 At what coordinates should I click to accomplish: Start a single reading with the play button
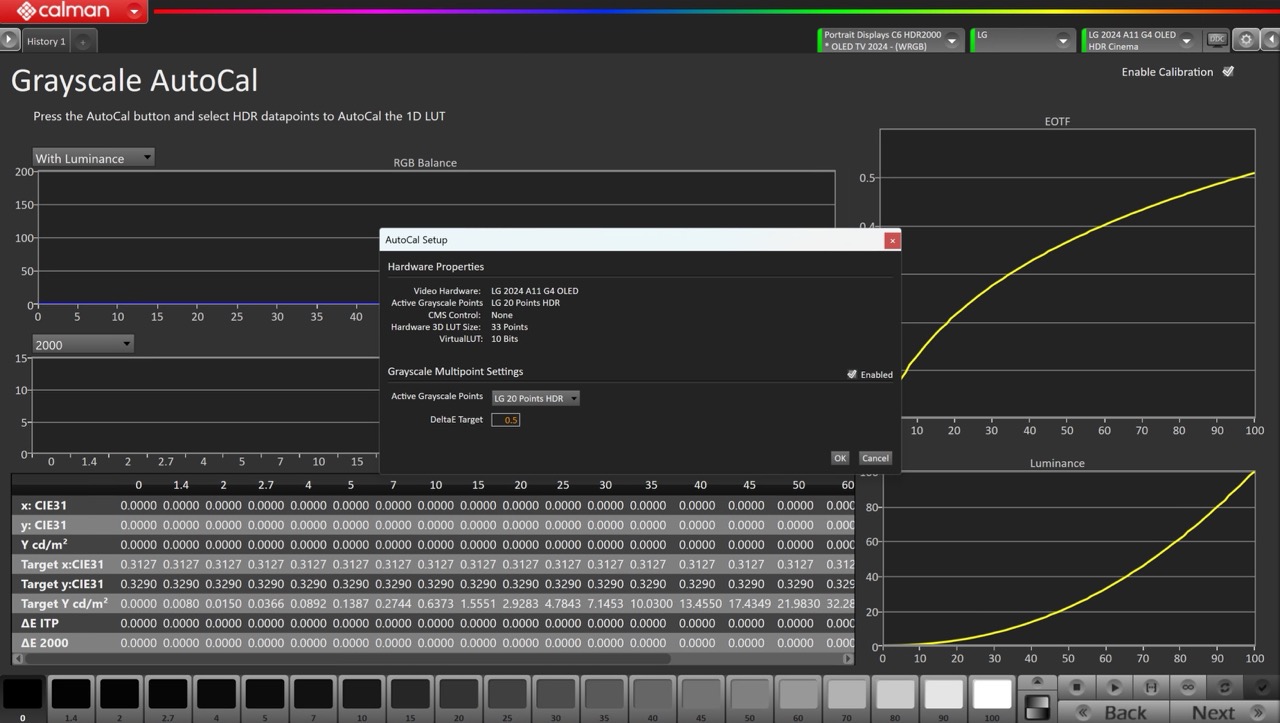(1113, 687)
